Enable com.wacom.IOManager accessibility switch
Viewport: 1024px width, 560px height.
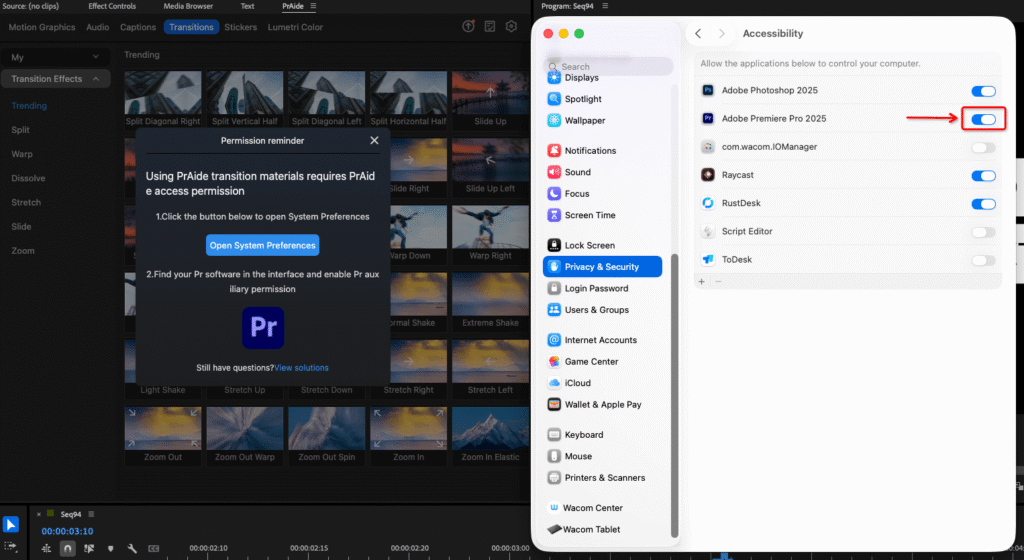click(983, 148)
